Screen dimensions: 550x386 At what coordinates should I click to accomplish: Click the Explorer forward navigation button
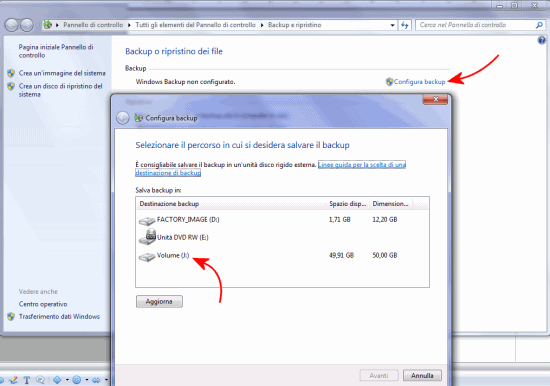(27, 25)
